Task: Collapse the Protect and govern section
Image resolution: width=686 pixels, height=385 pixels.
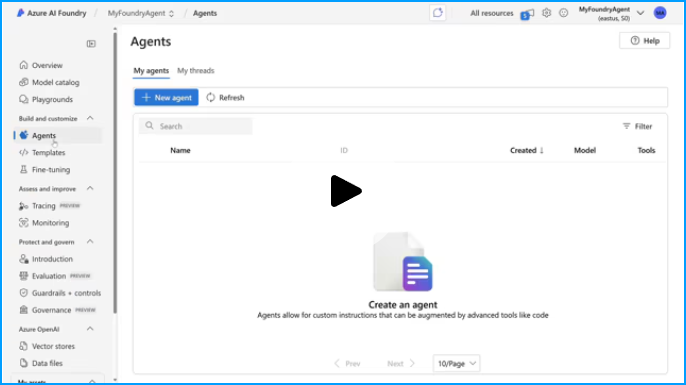Action: [x=90, y=242]
